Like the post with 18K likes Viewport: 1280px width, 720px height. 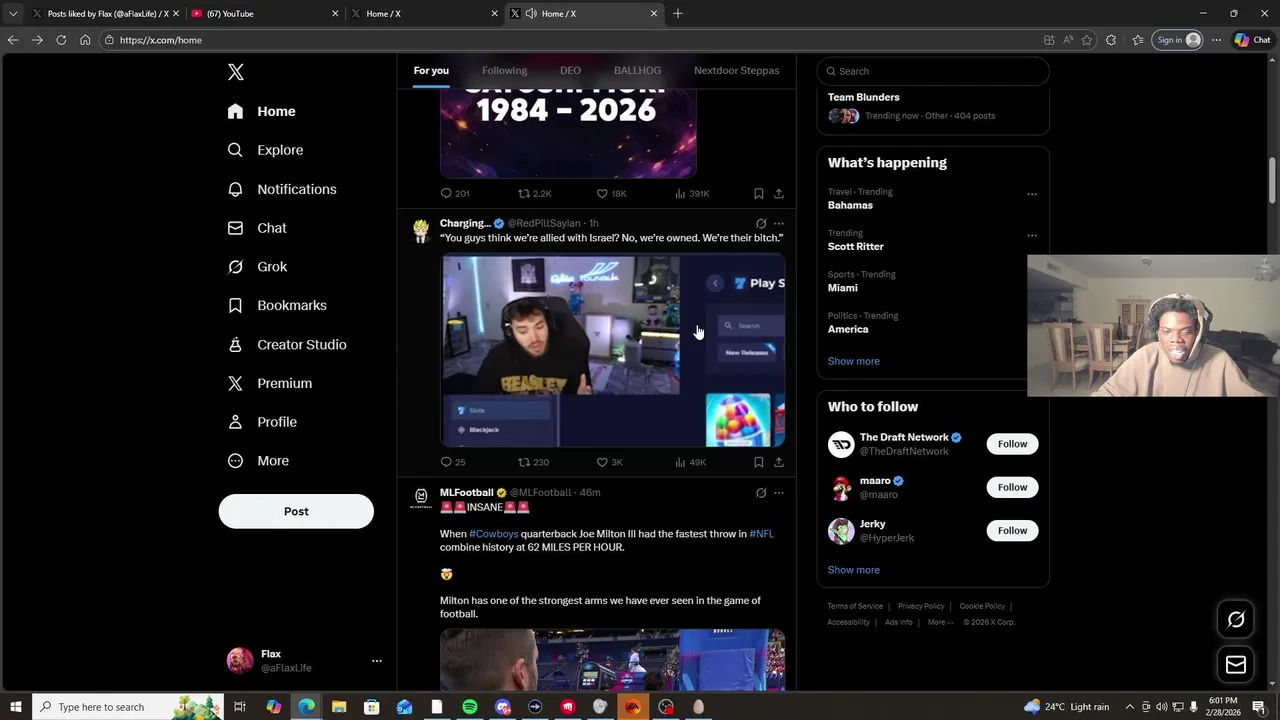point(611,193)
